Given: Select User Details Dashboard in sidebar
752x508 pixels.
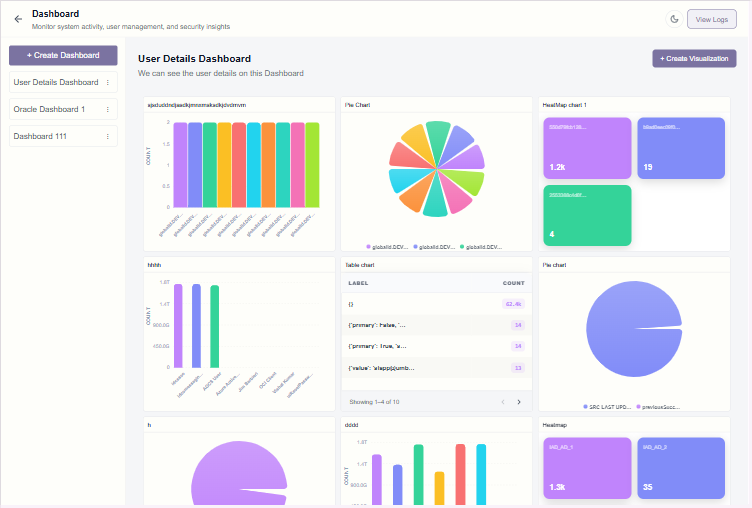Looking at the screenshot, I should coord(56,82).
